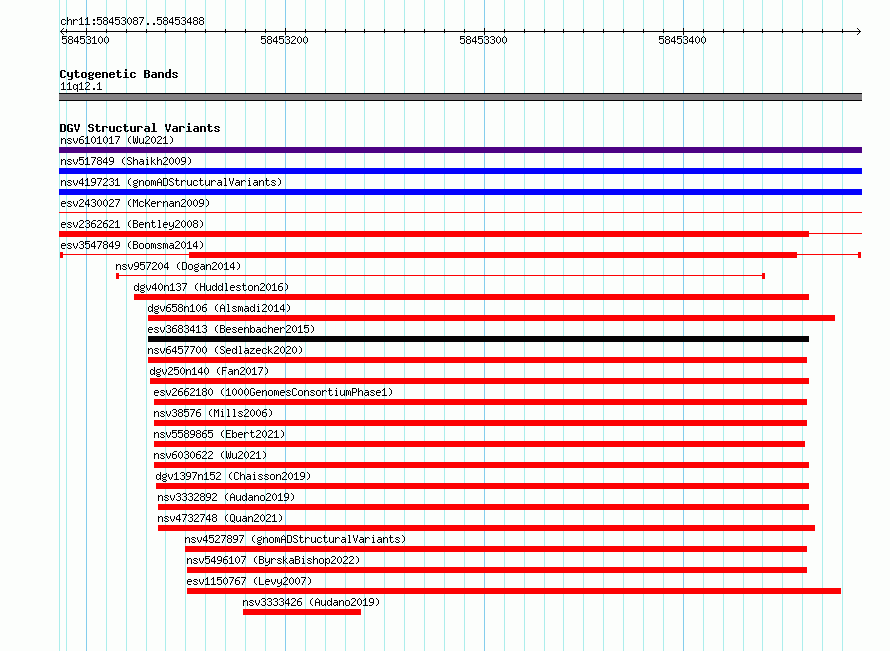Open esv2662180 (1000GenomesConsortiumPhase1) label
Viewport: 890px width, 651px height.
point(273,392)
